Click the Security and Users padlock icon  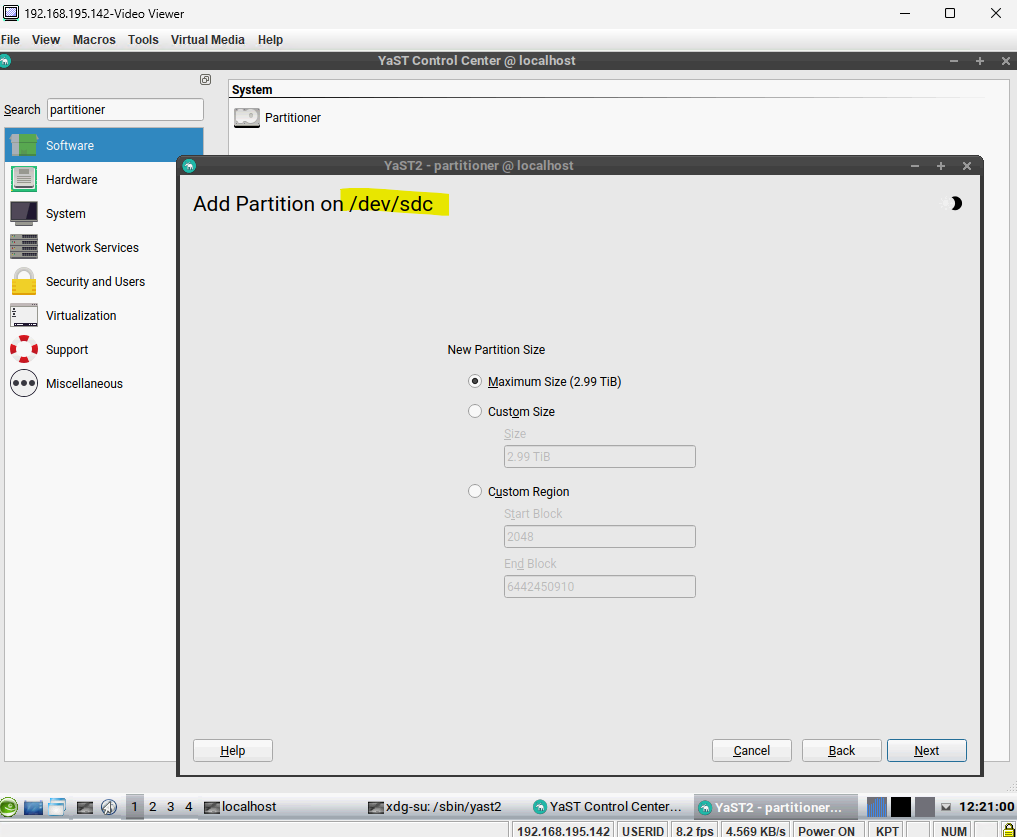(24, 282)
